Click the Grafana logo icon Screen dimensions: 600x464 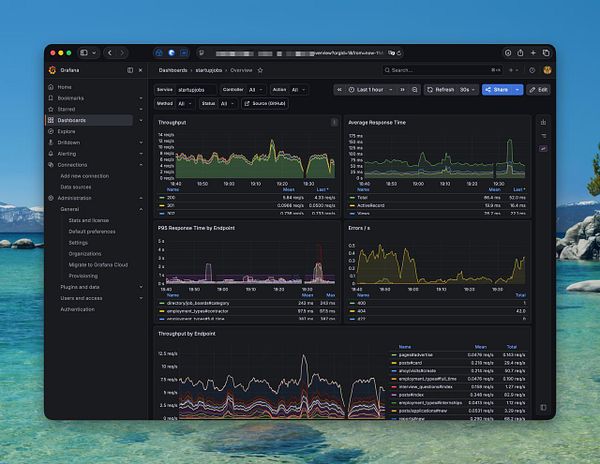pos(52,70)
